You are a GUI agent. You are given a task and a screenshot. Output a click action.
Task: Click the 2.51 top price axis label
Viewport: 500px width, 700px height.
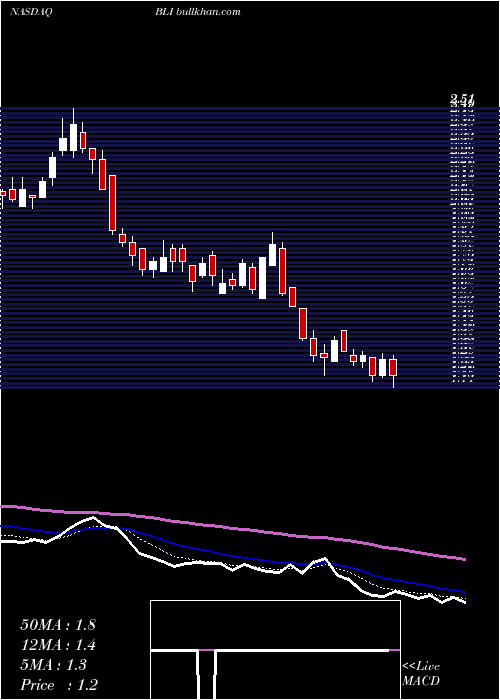tap(462, 99)
